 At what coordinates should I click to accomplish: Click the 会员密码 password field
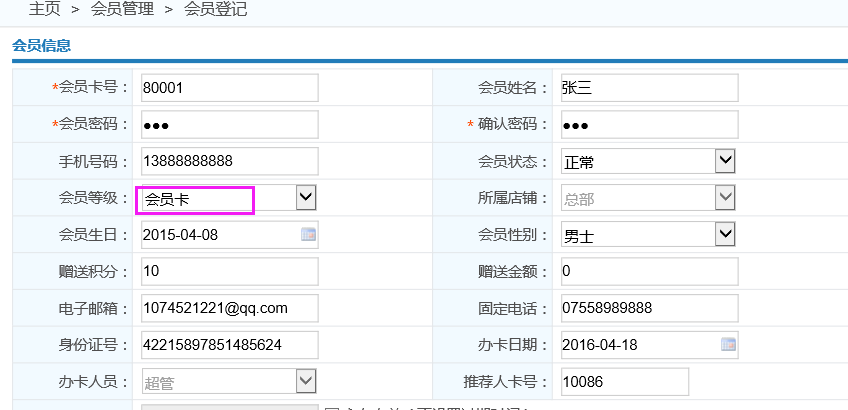point(229,125)
